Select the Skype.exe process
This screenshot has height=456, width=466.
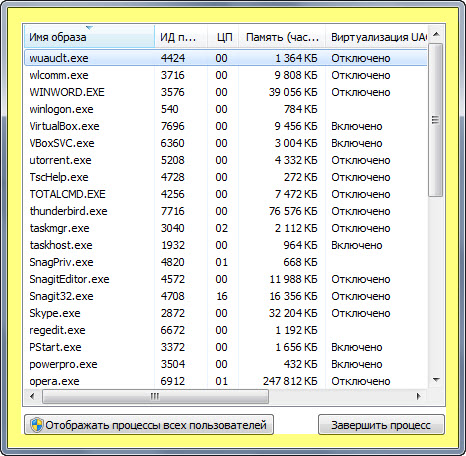226,313
